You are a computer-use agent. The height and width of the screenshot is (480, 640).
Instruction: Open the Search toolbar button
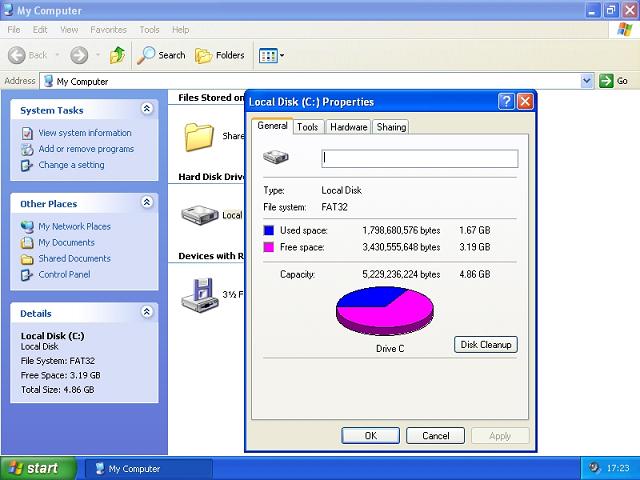coord(161,55)
